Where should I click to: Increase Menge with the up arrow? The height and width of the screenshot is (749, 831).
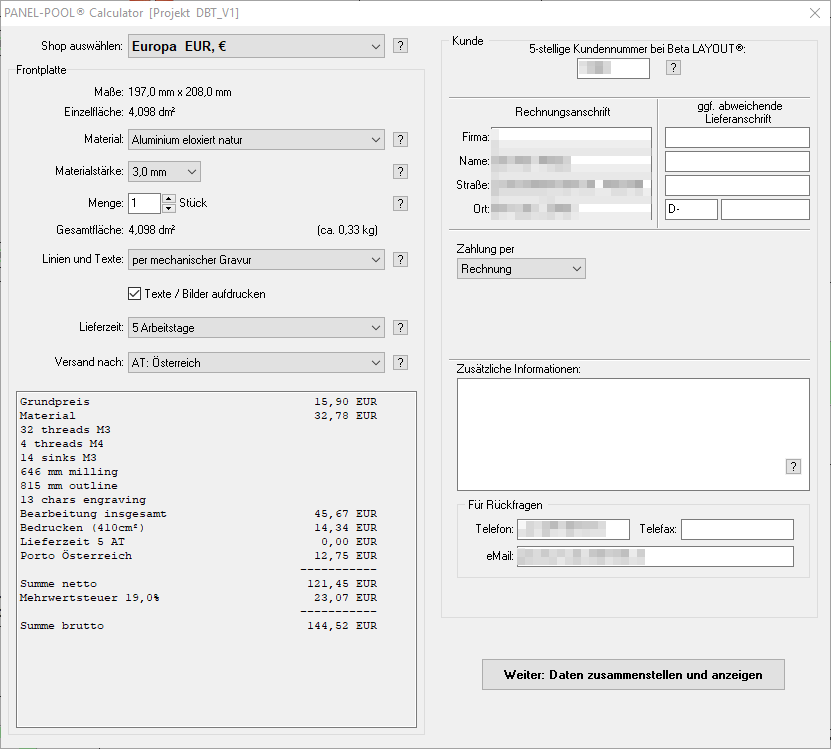169,198
